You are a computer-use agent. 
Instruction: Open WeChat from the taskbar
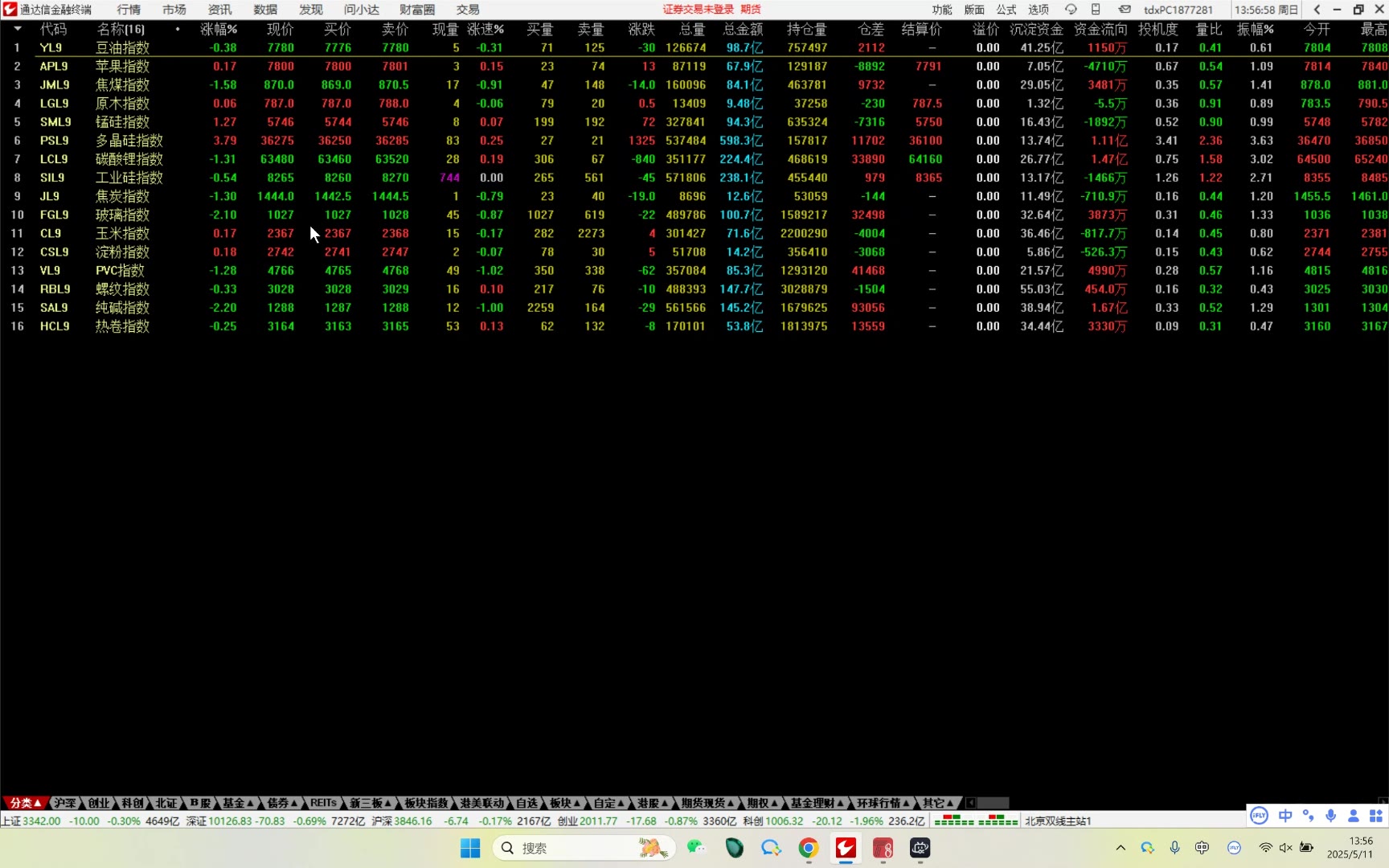696,848
